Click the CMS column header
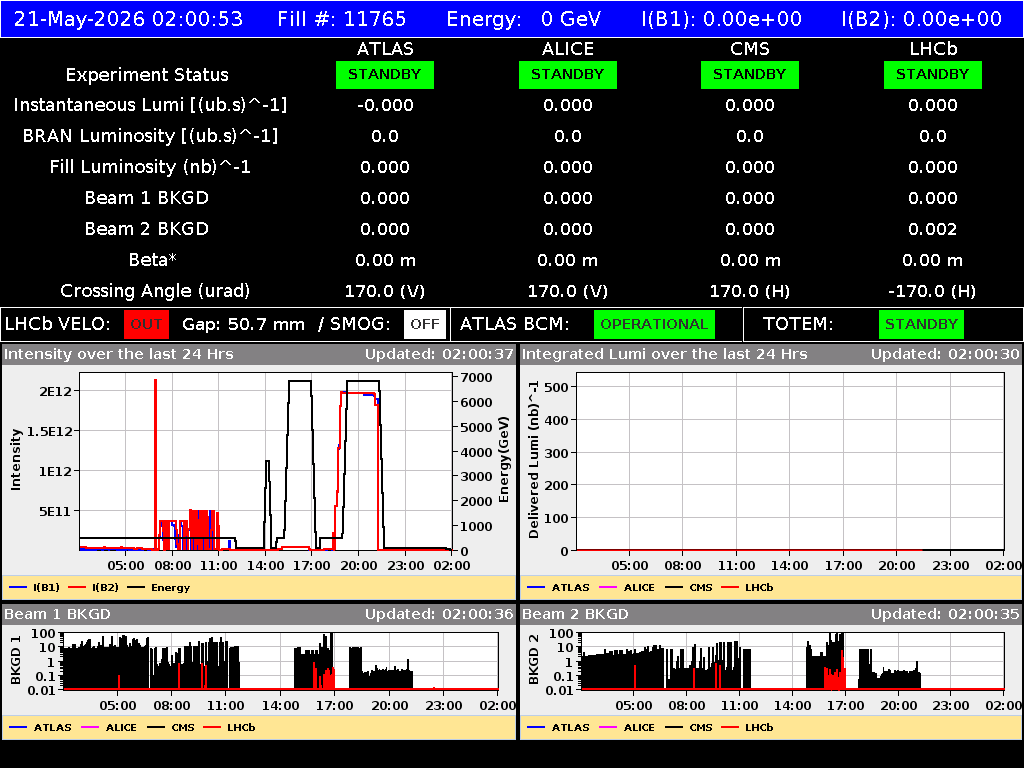The image size is (1024, 768). 750,49
